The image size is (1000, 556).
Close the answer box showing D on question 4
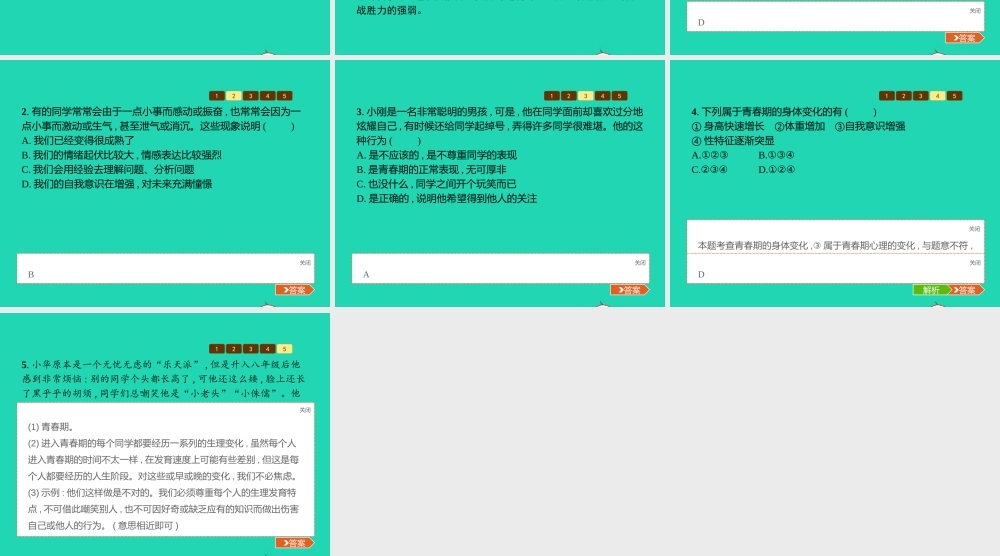[x=975, y=263]
